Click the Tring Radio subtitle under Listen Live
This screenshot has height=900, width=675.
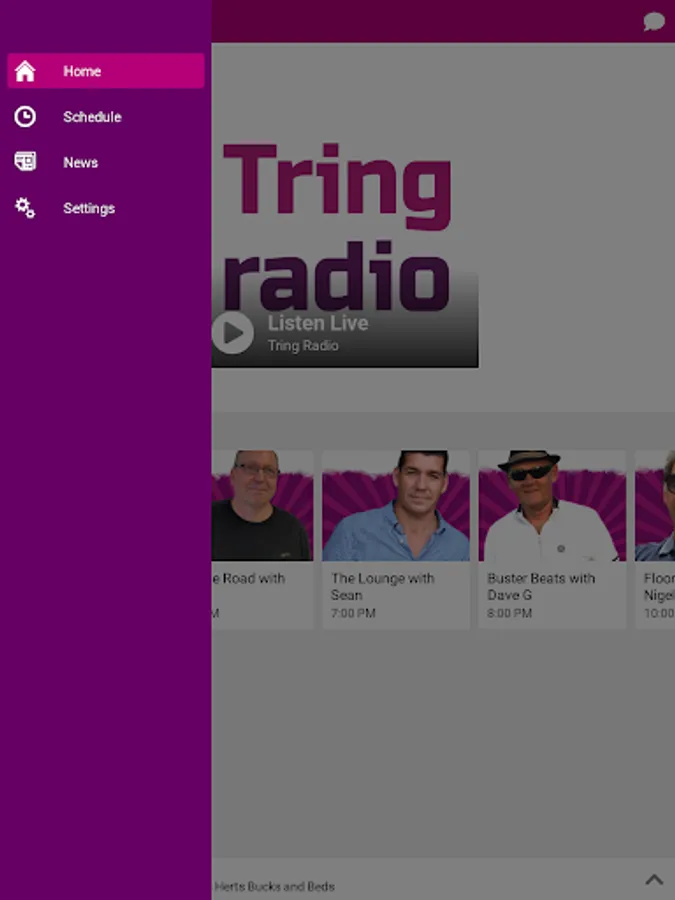coord(303,346)
